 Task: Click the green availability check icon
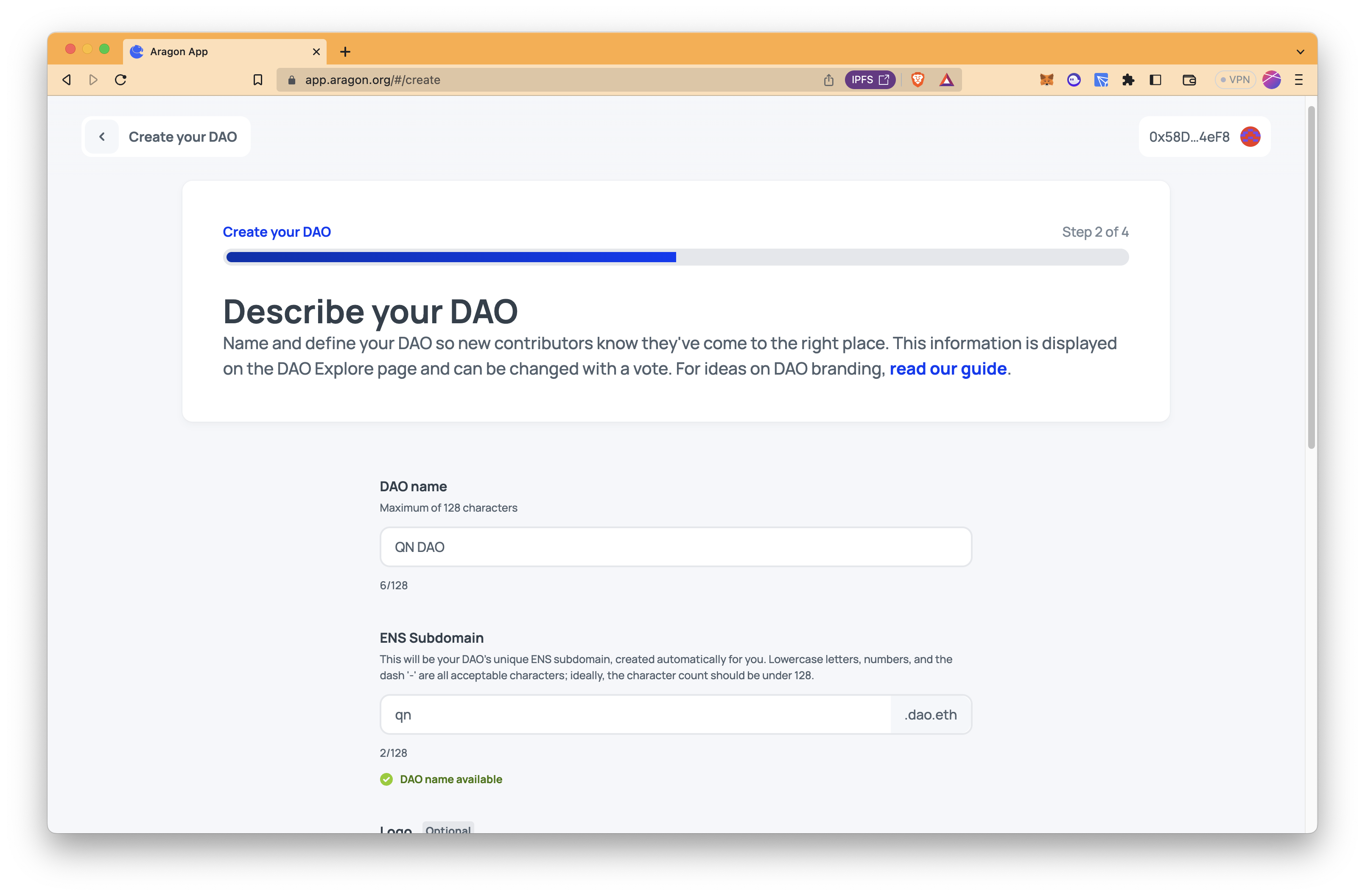[386, 779]
